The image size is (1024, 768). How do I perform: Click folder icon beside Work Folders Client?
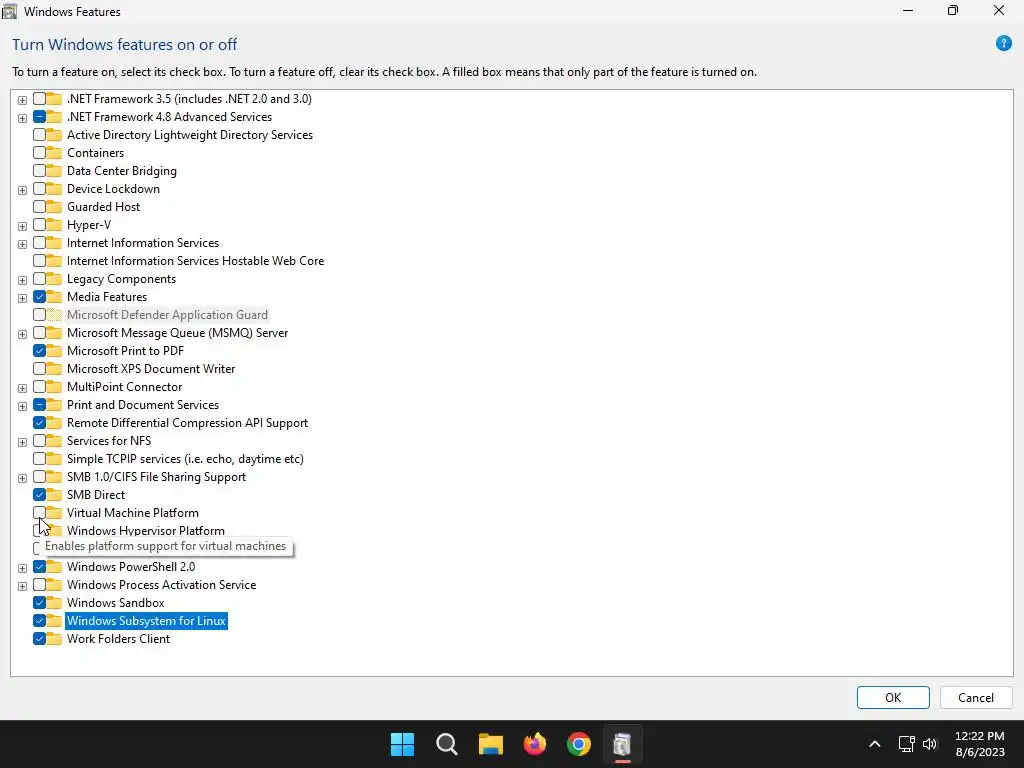pyautogui.click(x=54, y=639)
